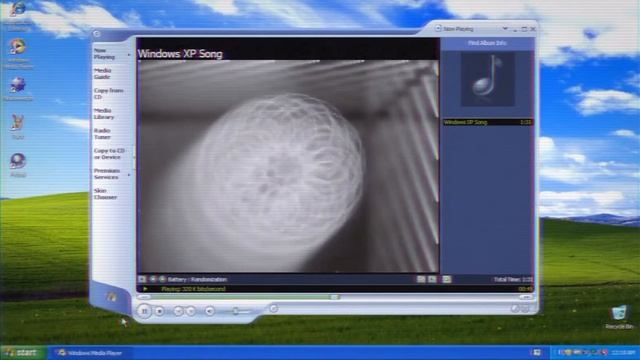Viewport: 640px width, 360px height.
Task: Click round button right of volume slider
Action: (x=273, y=309)
